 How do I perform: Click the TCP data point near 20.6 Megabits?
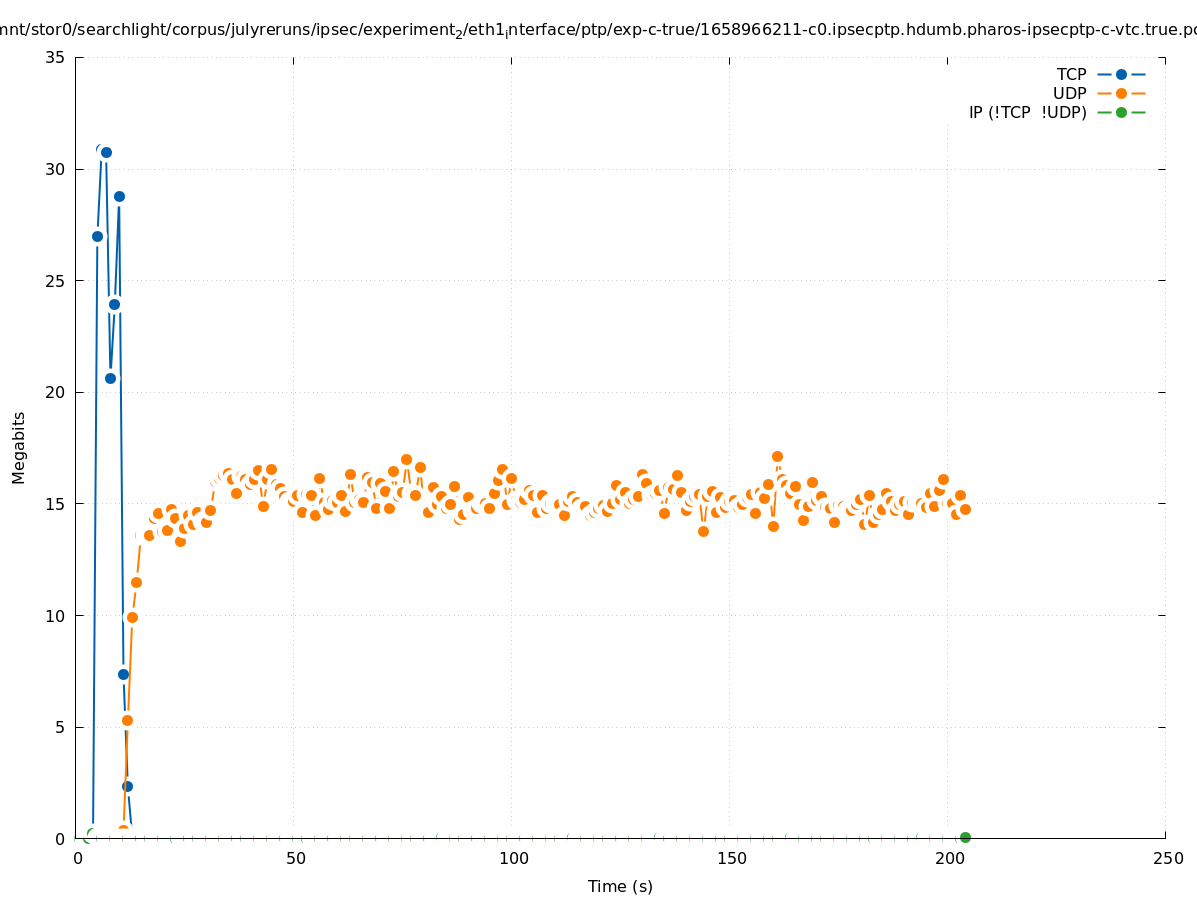[110, 378]
